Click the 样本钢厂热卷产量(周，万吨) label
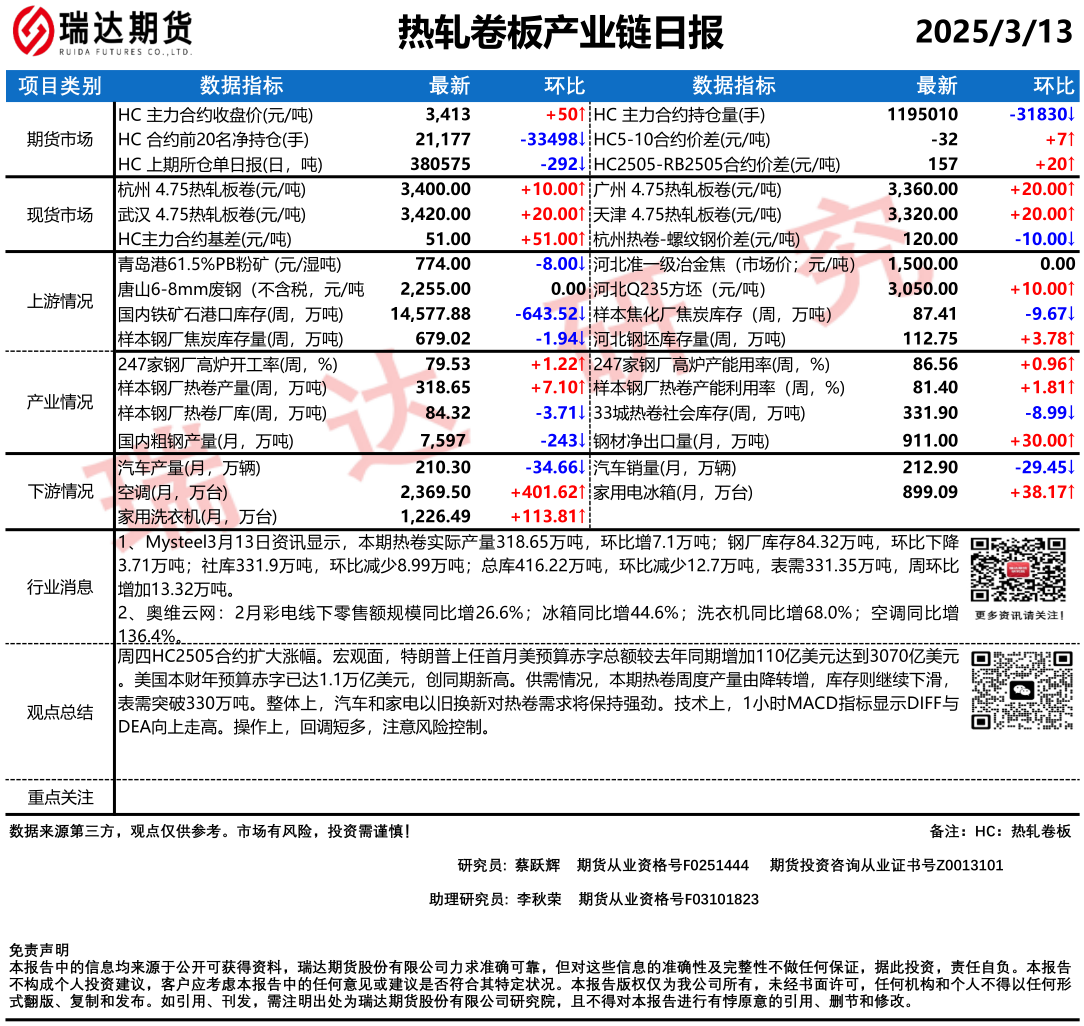This screenshot has height=1026, width=1084. point(222,388)
